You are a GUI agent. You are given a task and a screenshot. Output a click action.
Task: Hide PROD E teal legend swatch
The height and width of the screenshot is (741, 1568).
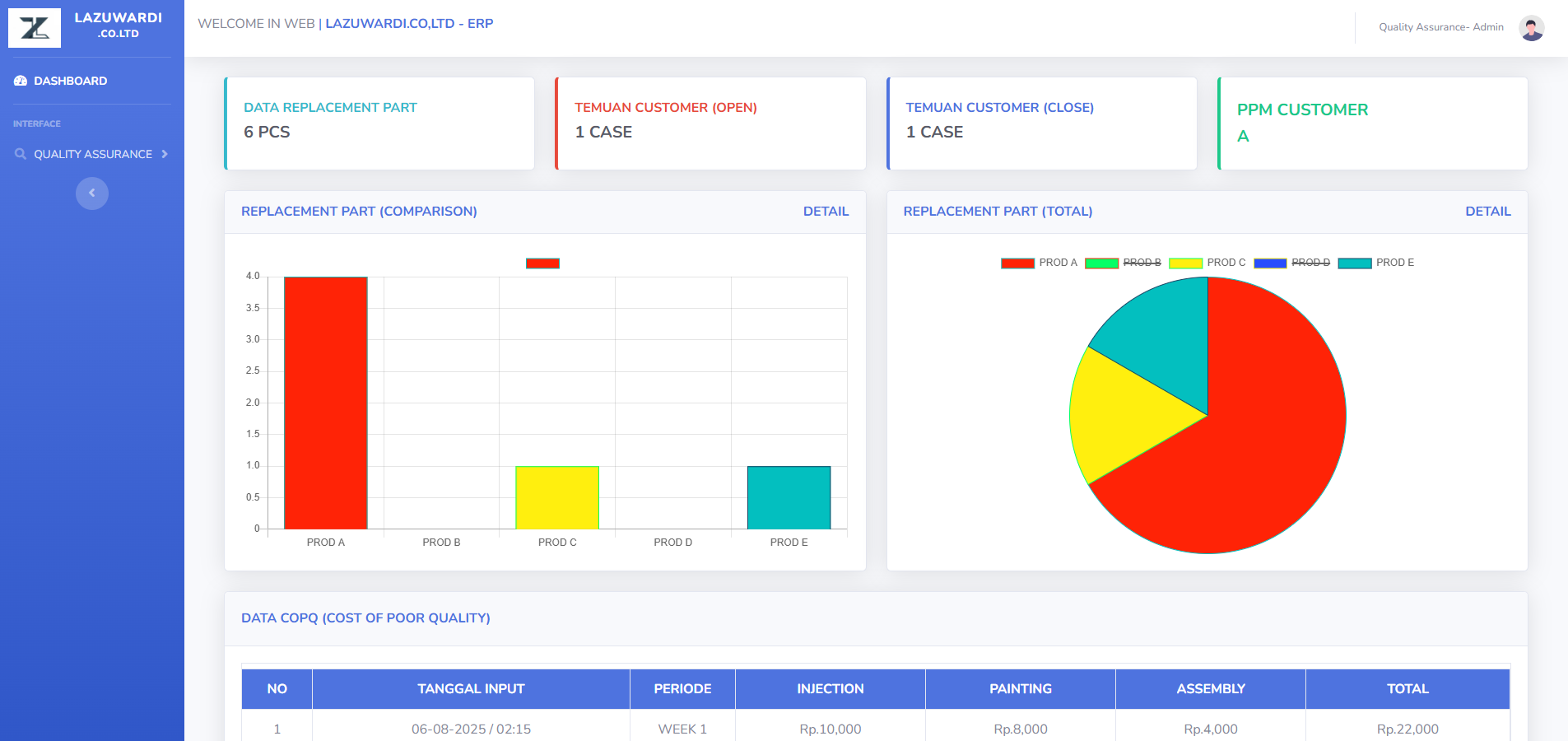[1354, 263]
